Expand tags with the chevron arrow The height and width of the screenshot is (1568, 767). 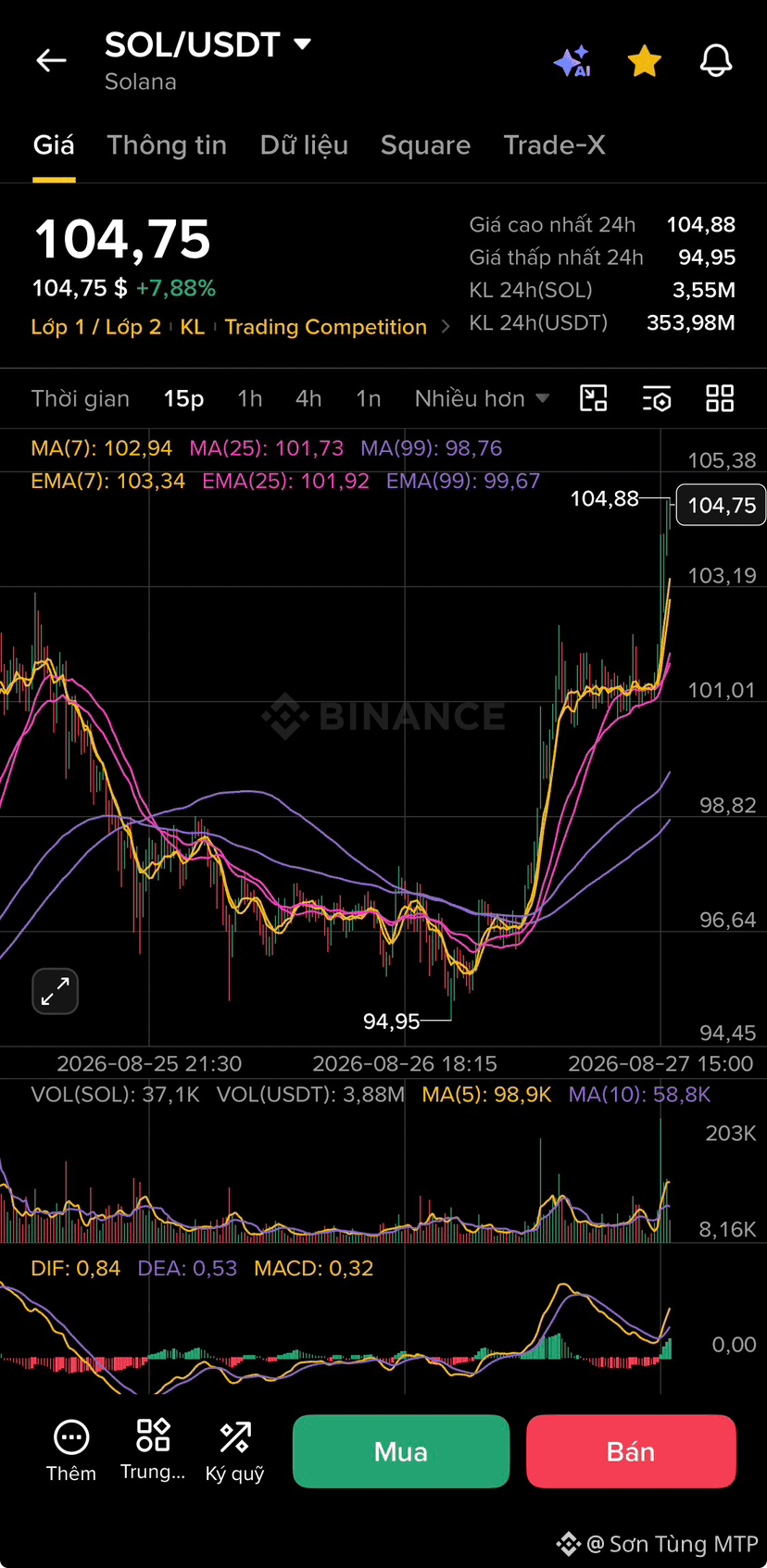point(446,327)
